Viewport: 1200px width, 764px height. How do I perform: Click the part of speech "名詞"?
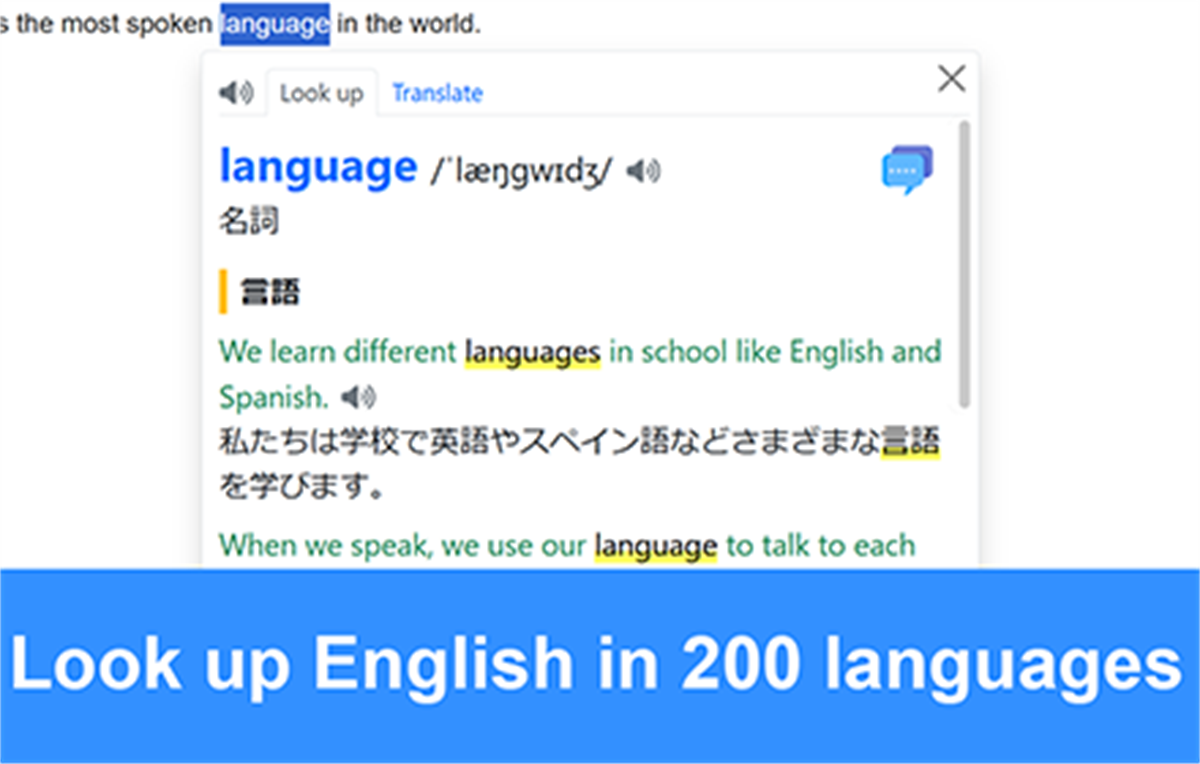pos(249,221)
